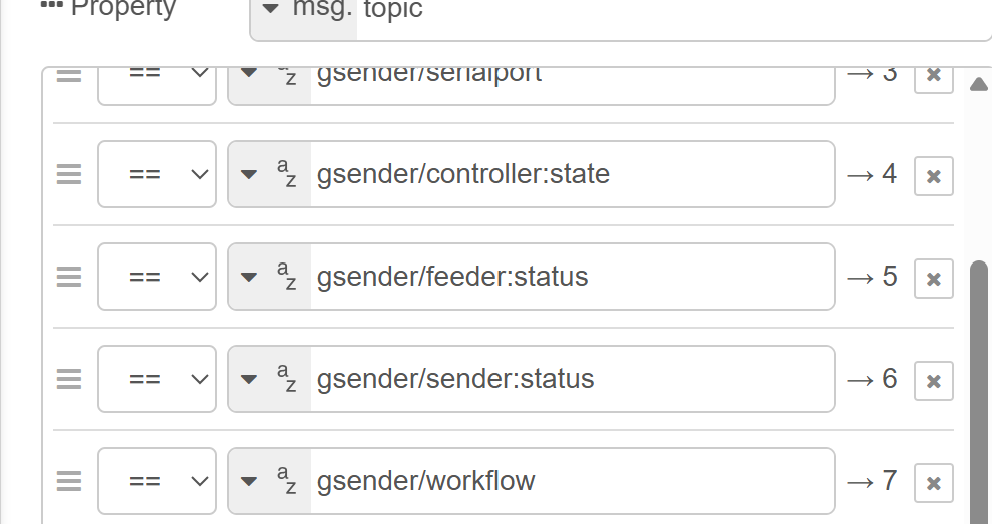Open operator dropdown for gsender/workflow rule
Image resolution: width=992 pixels, height=524 pixels.
157,481
